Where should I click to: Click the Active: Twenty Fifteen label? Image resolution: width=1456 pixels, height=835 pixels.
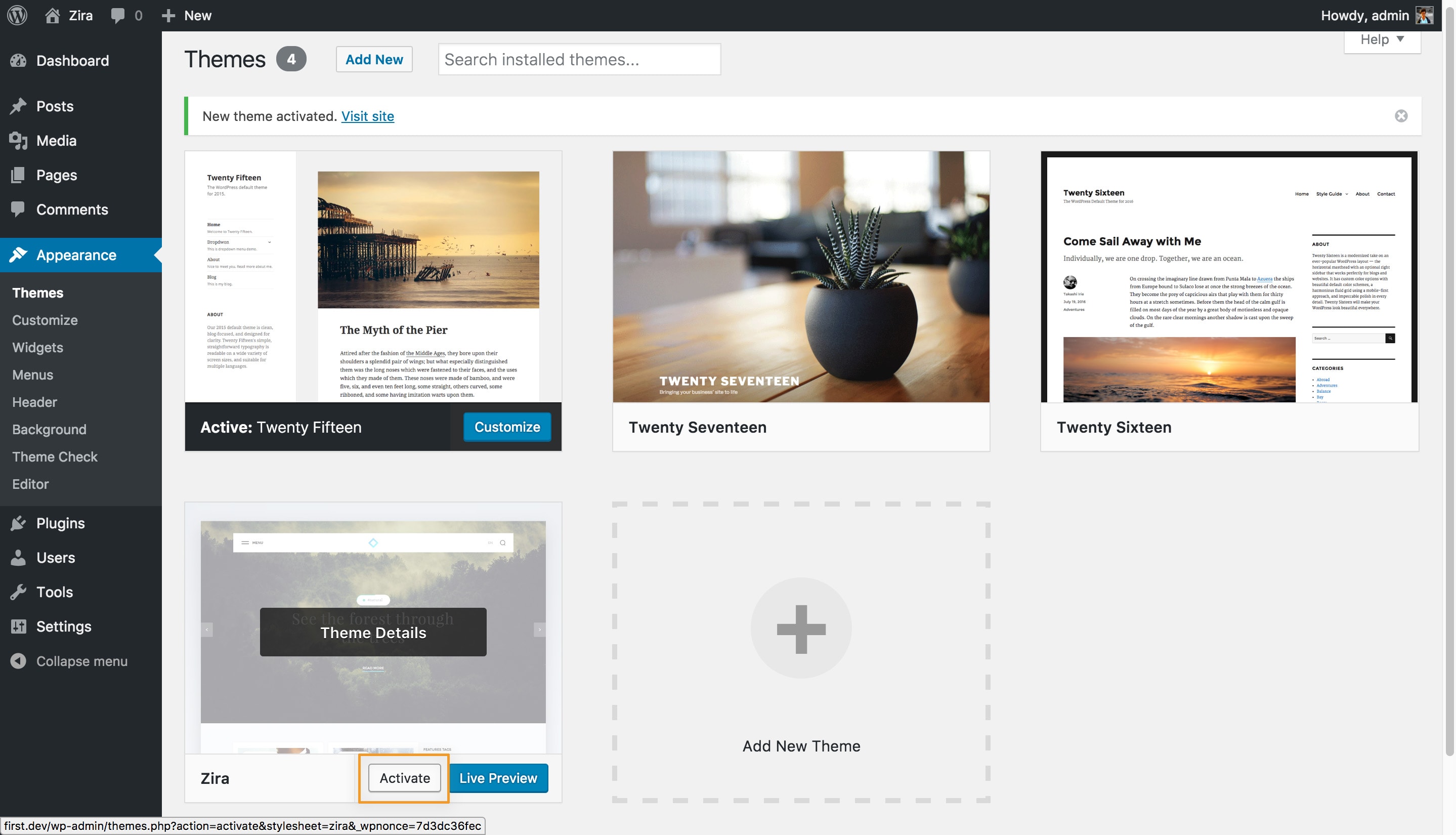click(281, 427)
